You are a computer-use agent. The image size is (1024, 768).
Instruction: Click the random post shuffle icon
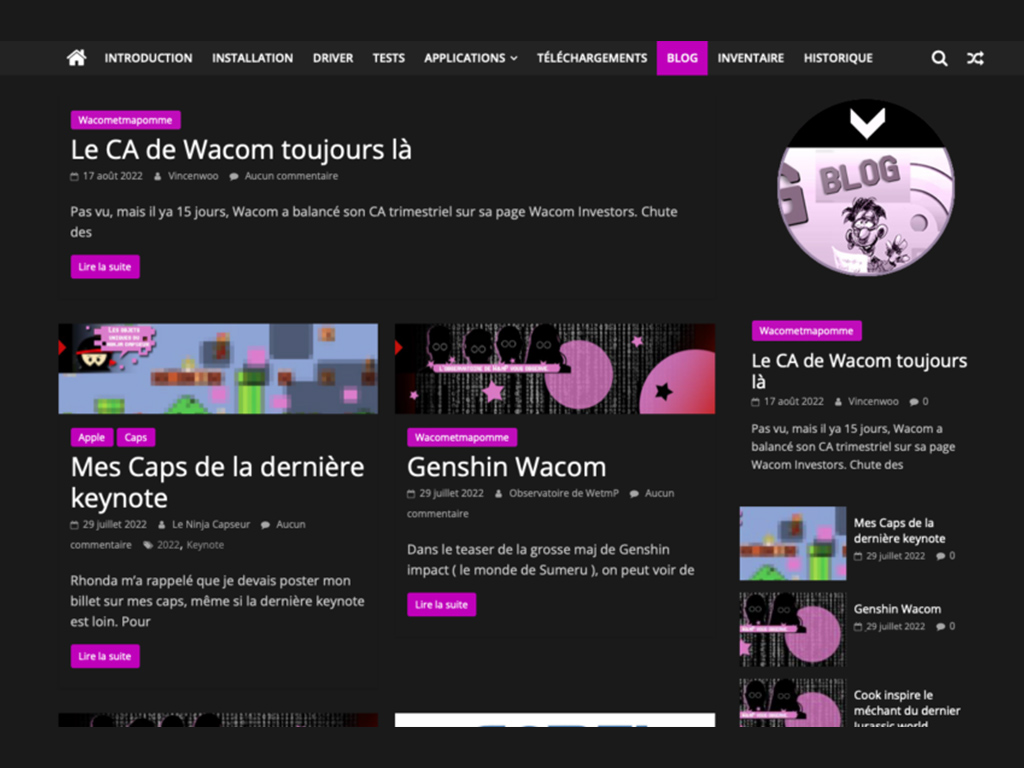(x=975, y=58)
